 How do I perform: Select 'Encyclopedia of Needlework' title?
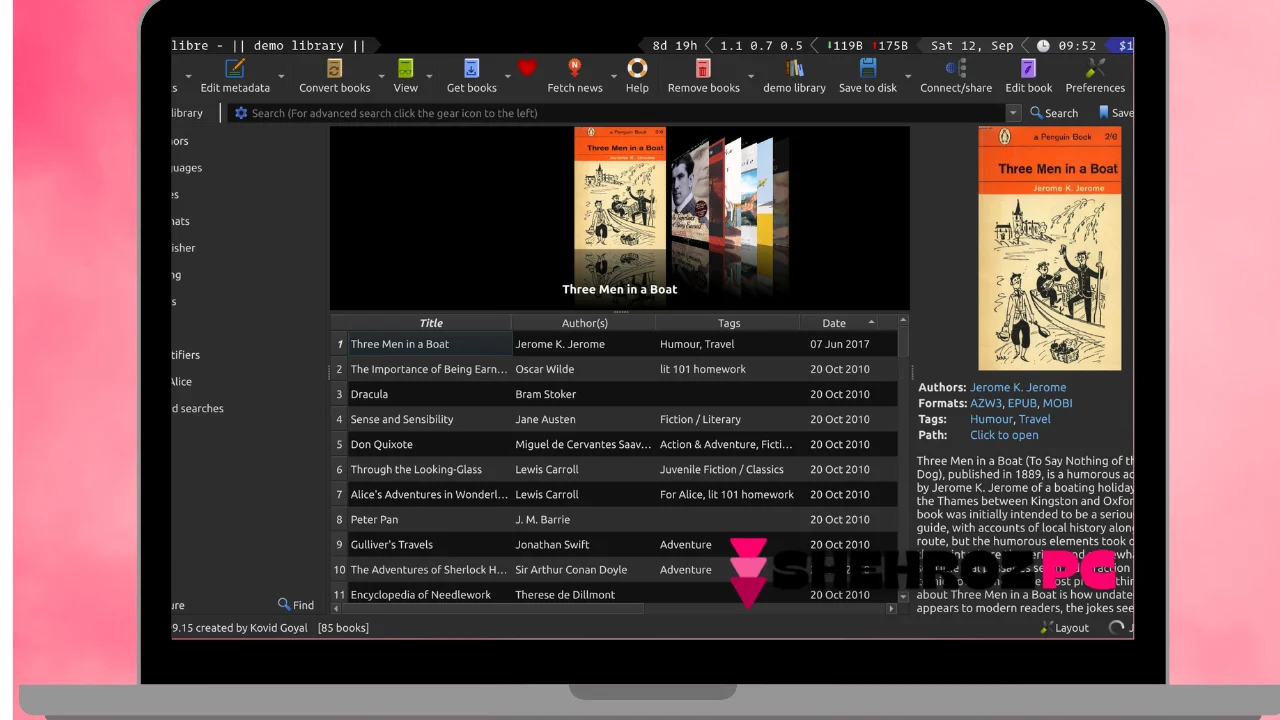421,594
